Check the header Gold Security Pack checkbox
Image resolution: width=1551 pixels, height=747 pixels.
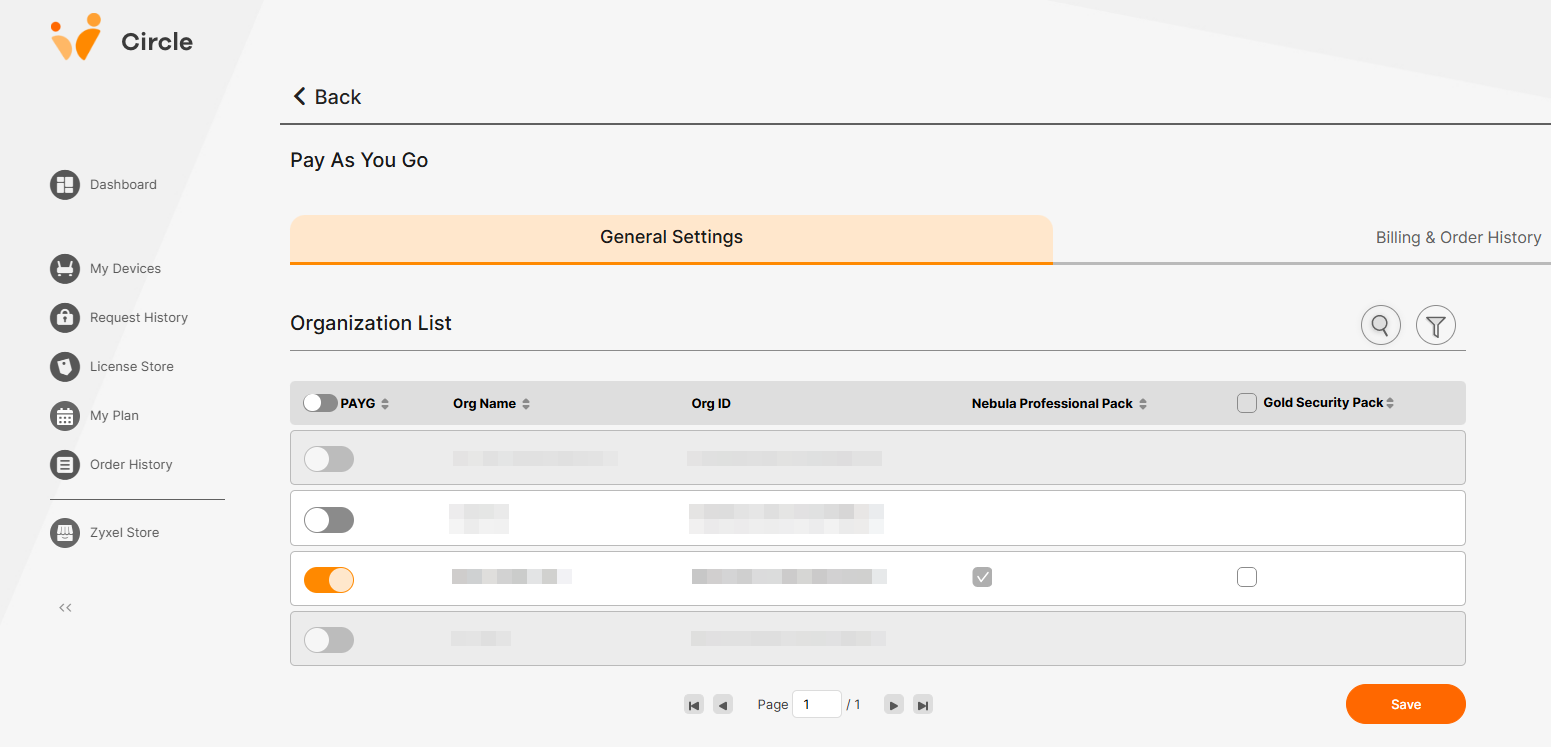pyautogui.click(x=1247, y=403)
